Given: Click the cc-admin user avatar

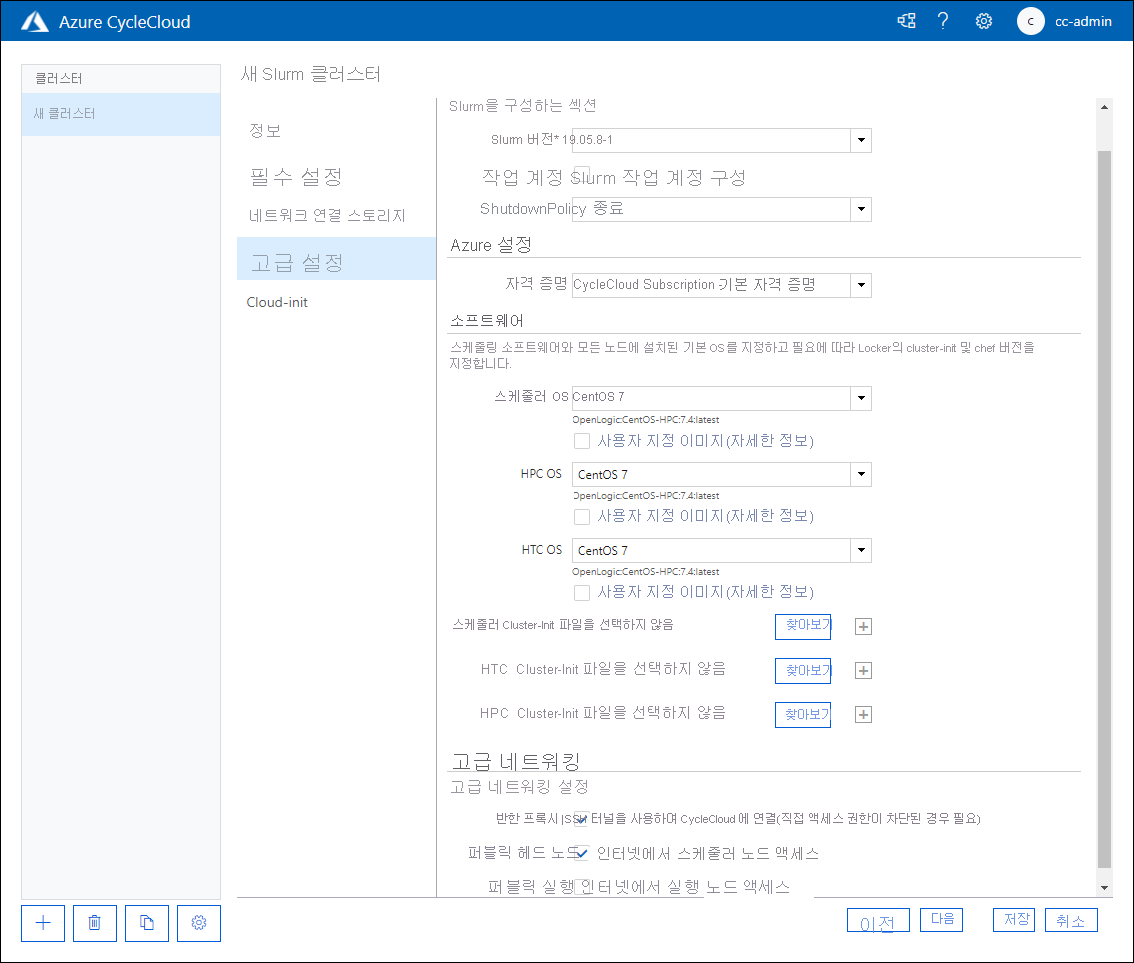Looking at the screenshot, I should click(x=1030, y=21).
